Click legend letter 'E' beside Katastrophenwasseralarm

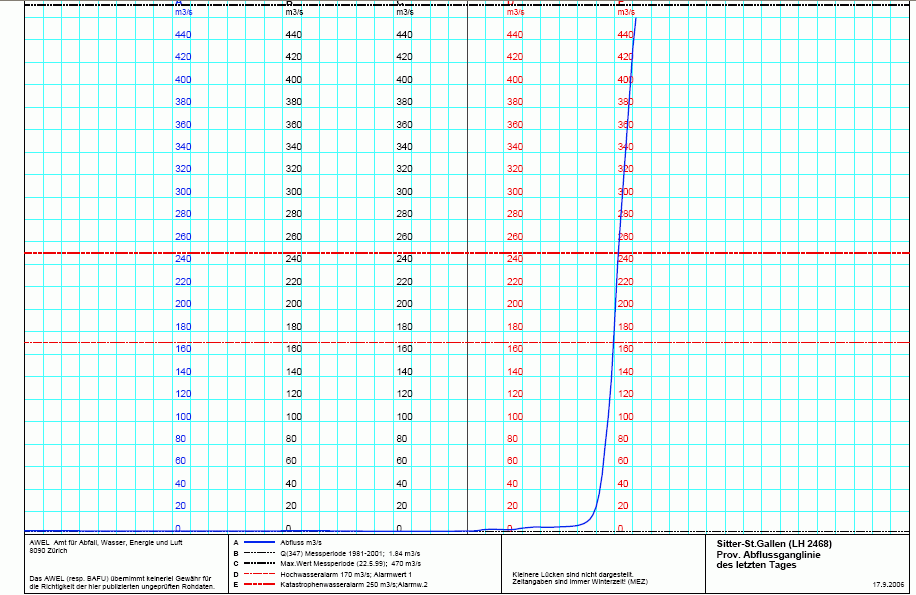point(236,584)
